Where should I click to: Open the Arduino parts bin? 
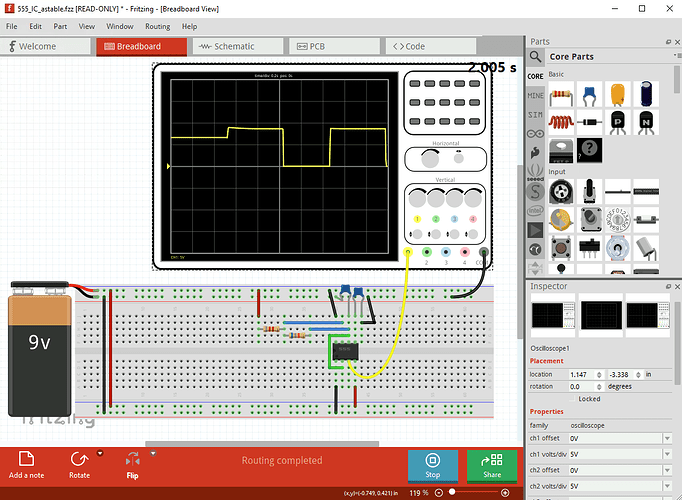click(535, 134)
